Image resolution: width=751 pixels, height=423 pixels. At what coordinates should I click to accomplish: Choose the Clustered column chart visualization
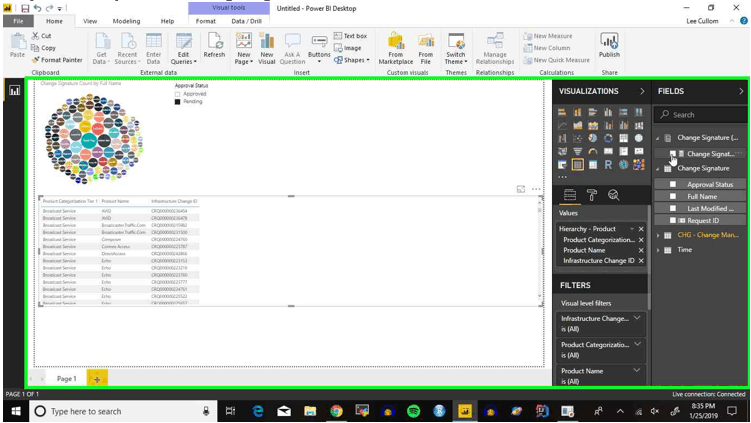pos(608,112)
